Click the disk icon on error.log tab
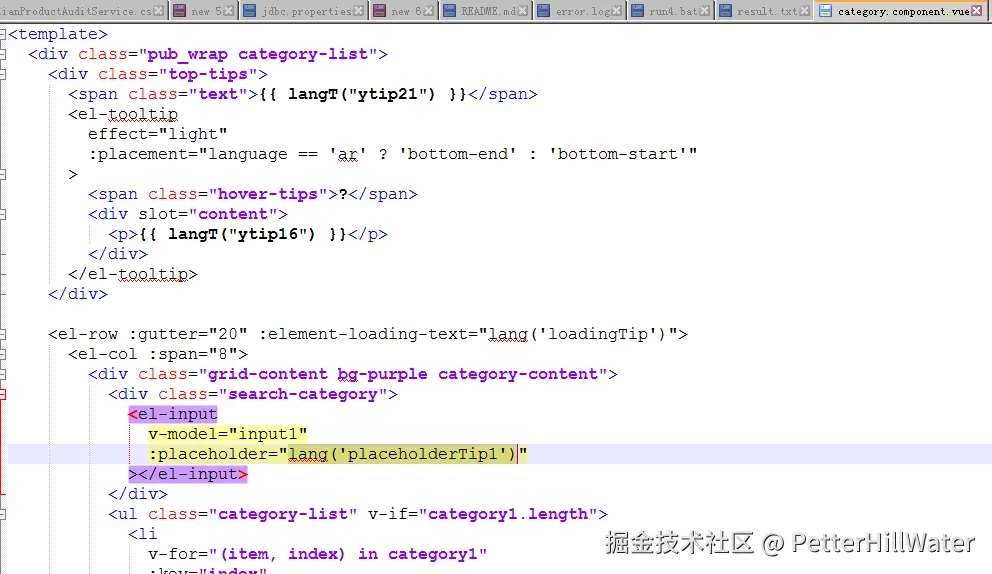Screen dimensions: 992x574 (543, 11)
